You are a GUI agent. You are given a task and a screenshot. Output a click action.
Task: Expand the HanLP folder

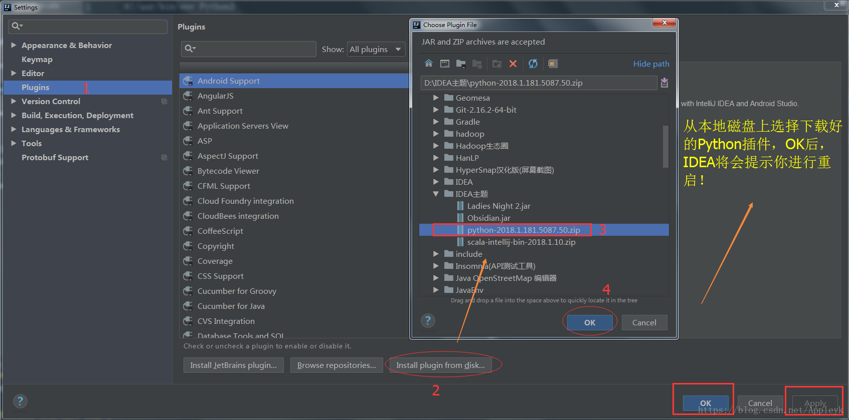click(436, 158)
